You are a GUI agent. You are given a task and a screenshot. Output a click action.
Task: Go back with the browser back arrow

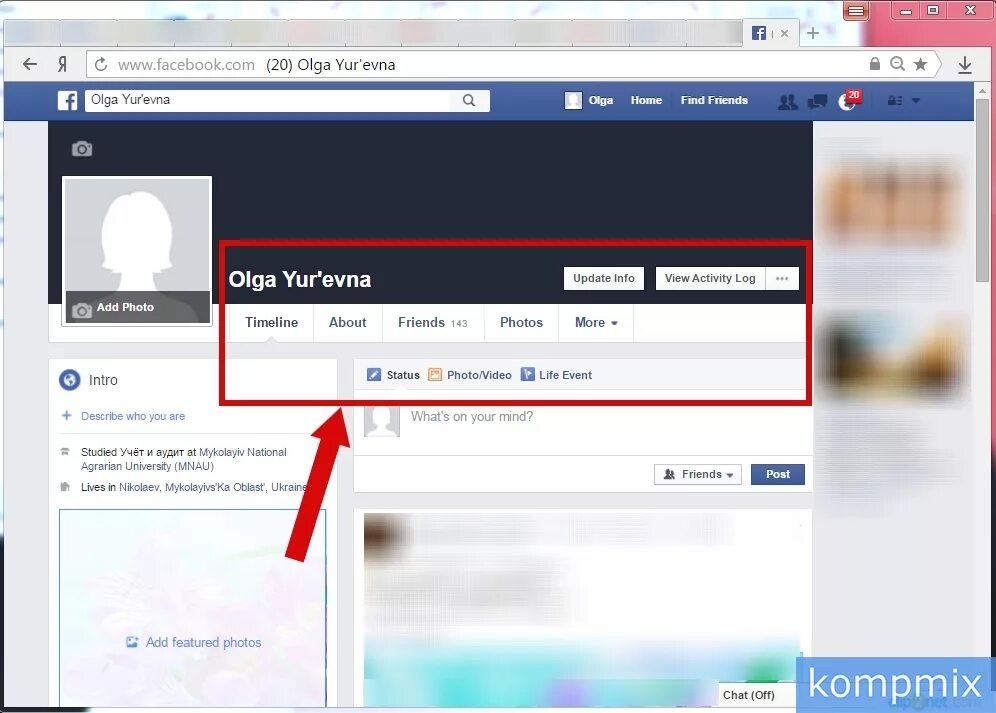[30, 64]
